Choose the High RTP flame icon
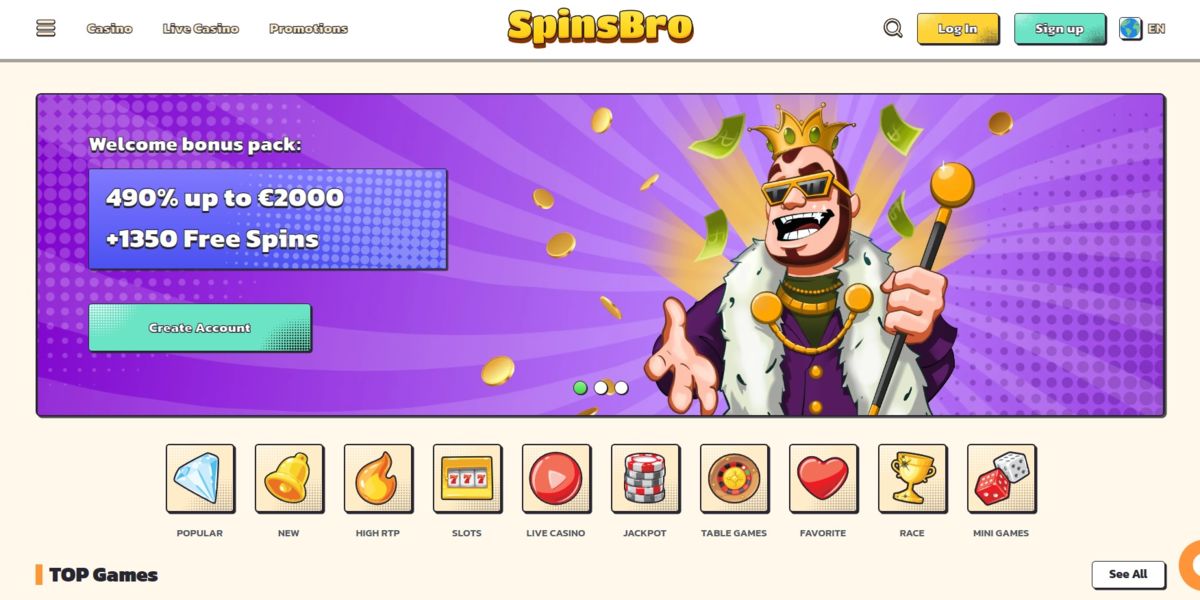This screenshot has width=1200, height=600. point(378,479)
